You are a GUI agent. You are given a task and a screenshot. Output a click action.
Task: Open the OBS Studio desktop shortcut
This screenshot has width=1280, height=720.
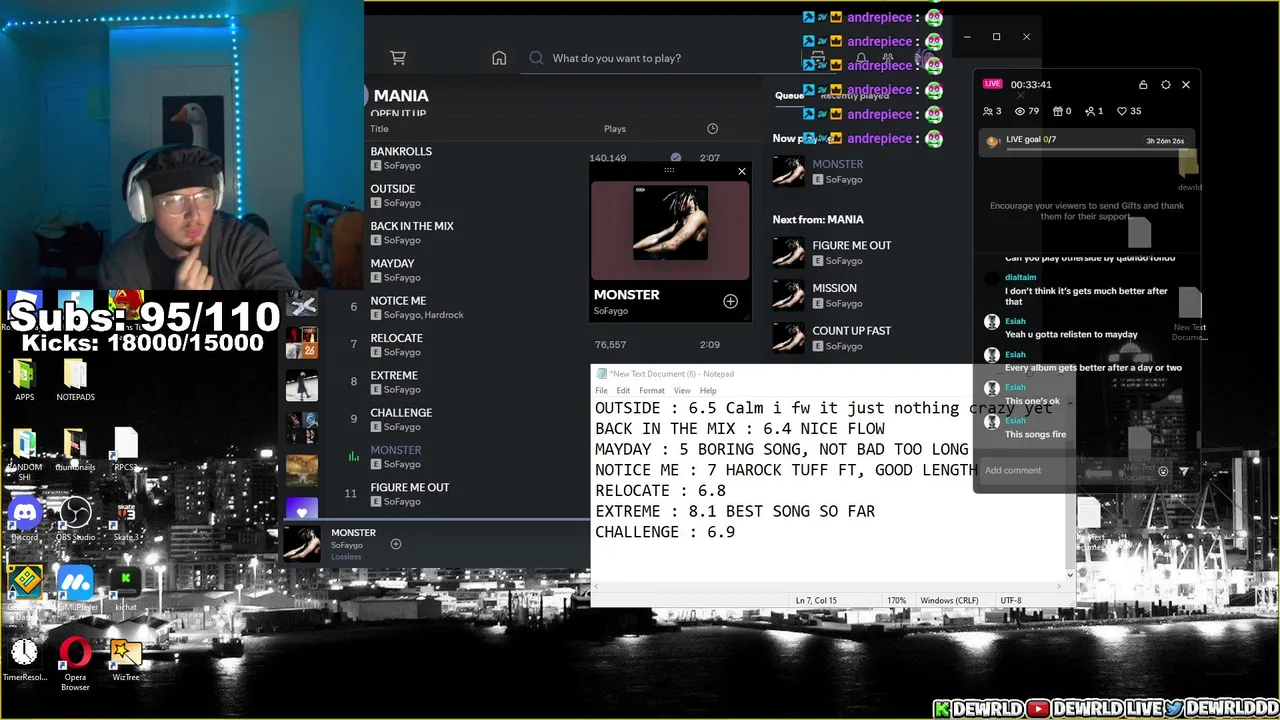75,520
